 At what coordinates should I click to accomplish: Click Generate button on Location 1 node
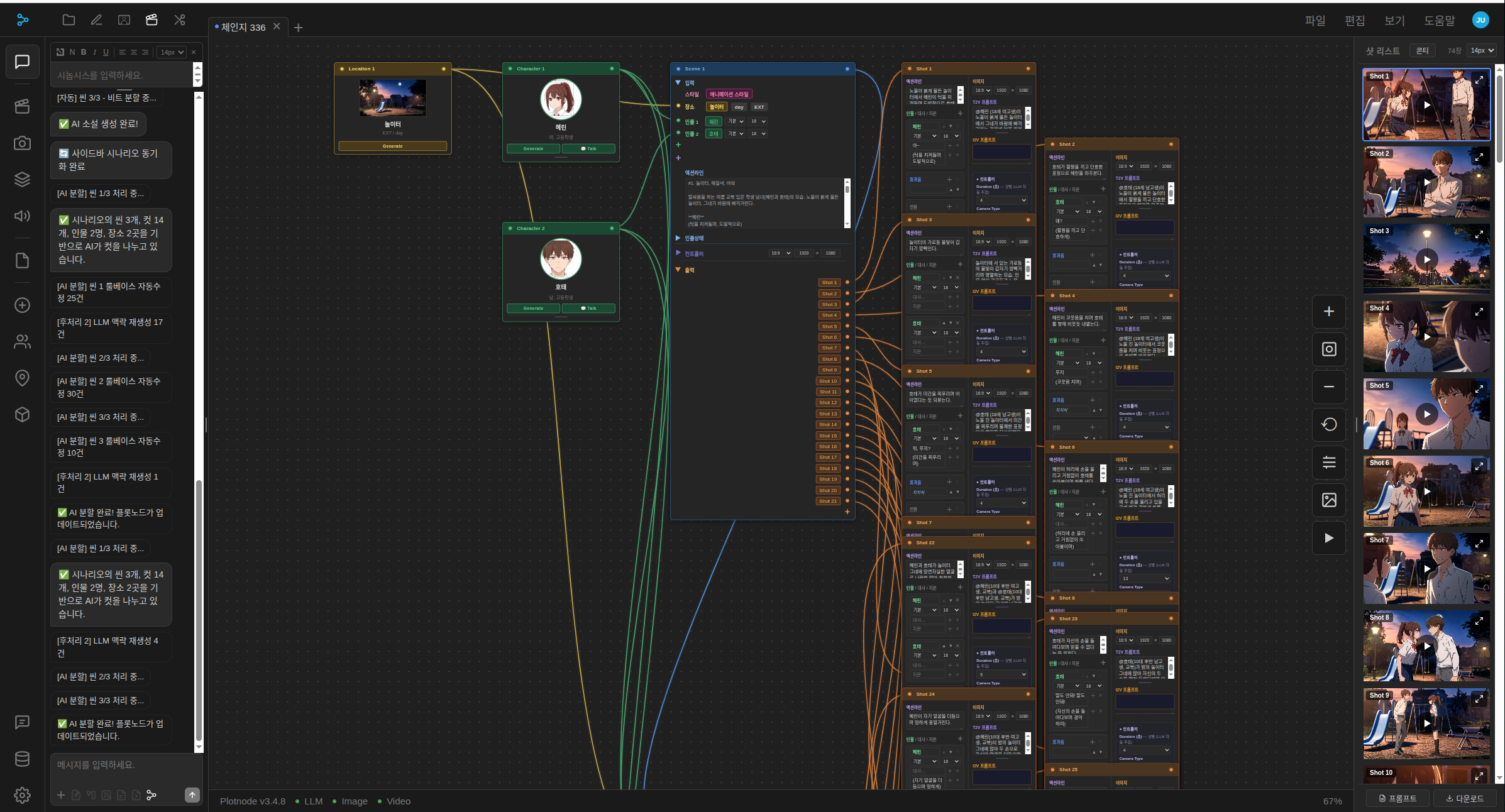click(x=393, y=146)
